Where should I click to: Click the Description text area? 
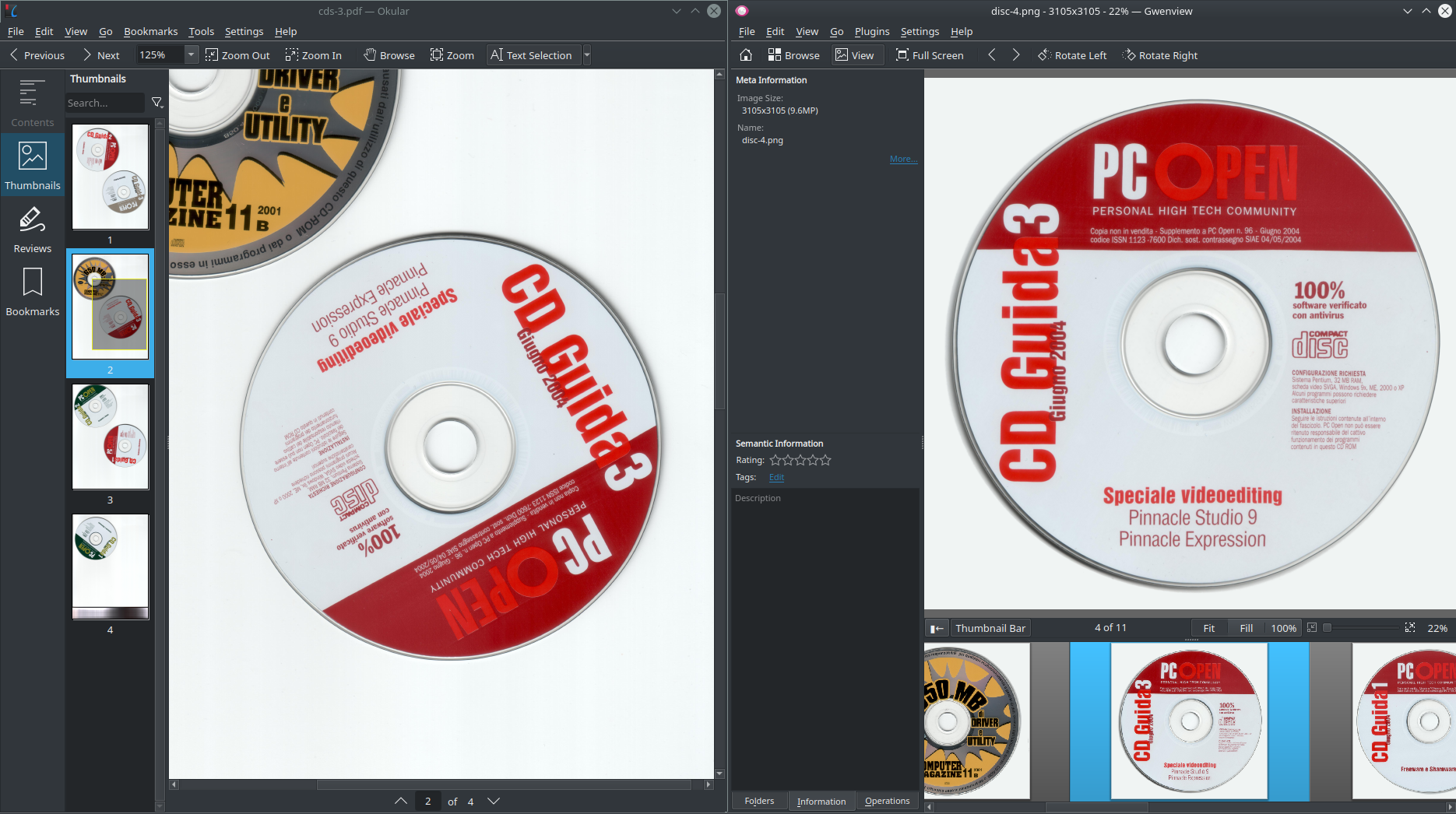825,638
